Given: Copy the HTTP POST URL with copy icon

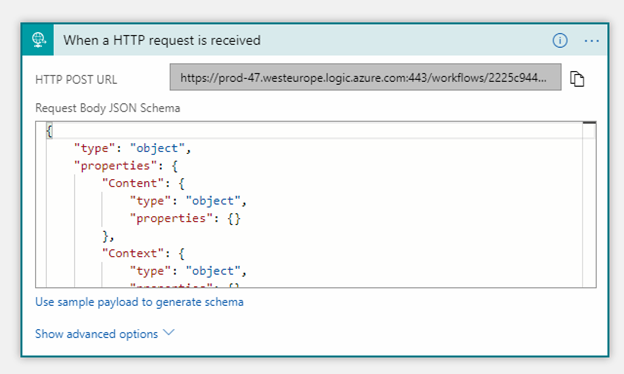Looking at the screenshot, I should coord(577,78).
